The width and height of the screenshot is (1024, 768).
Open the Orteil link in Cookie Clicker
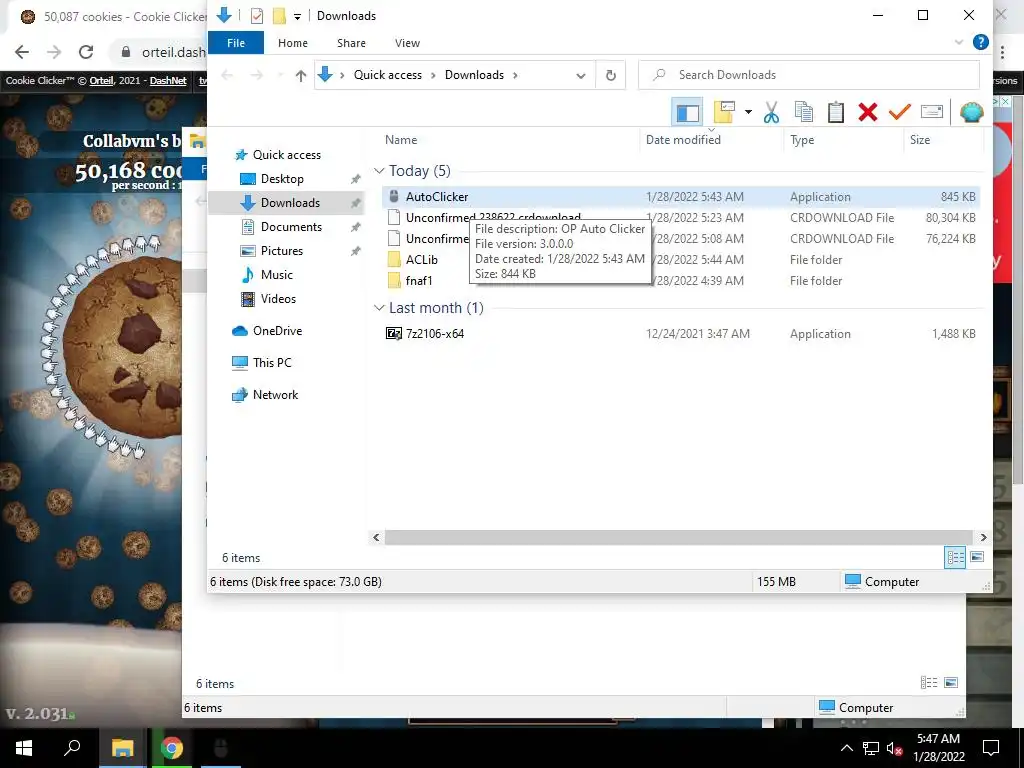[x=101, y=81]
